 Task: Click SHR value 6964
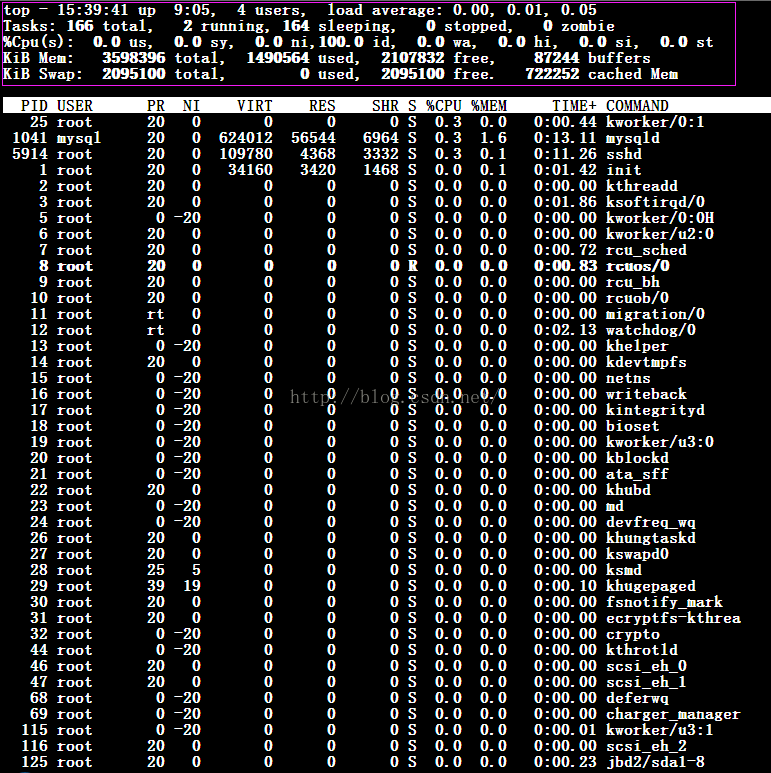381,138
